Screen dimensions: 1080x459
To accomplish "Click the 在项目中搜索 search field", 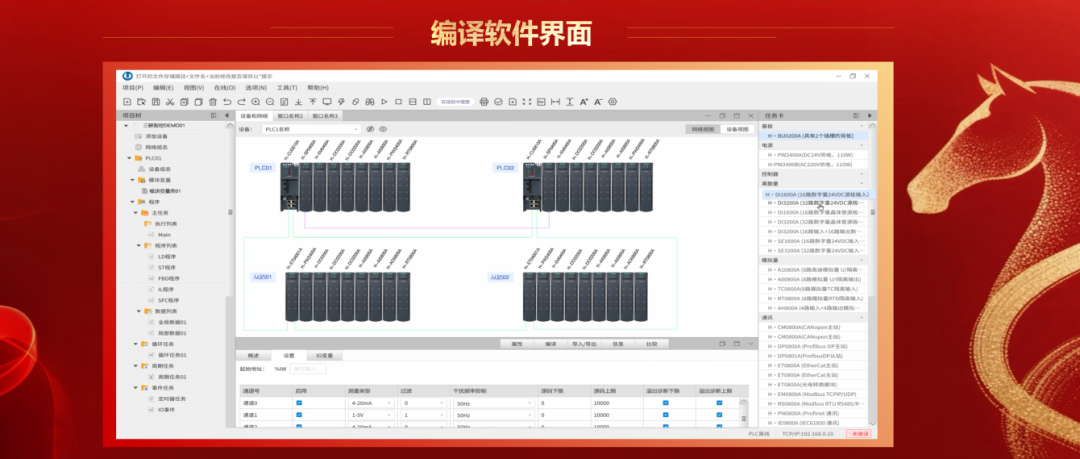I will point(455,102).
